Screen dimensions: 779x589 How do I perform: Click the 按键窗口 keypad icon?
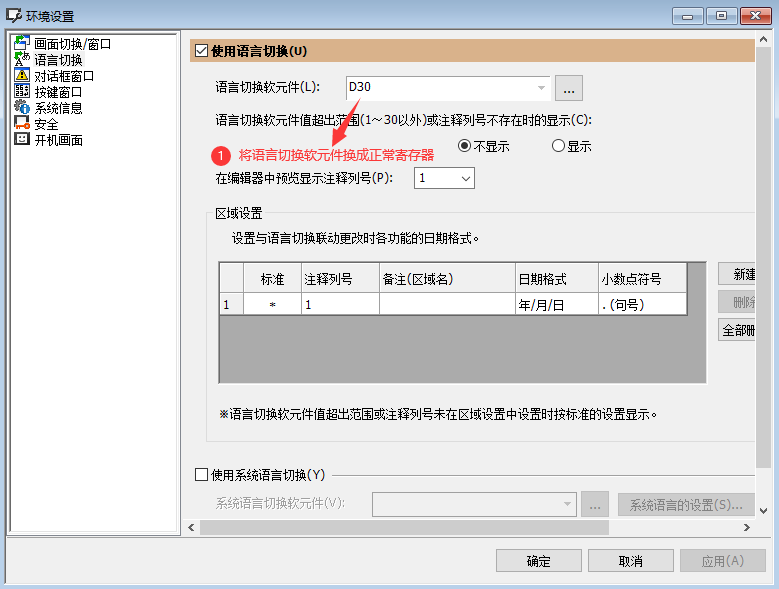[22, 92]
